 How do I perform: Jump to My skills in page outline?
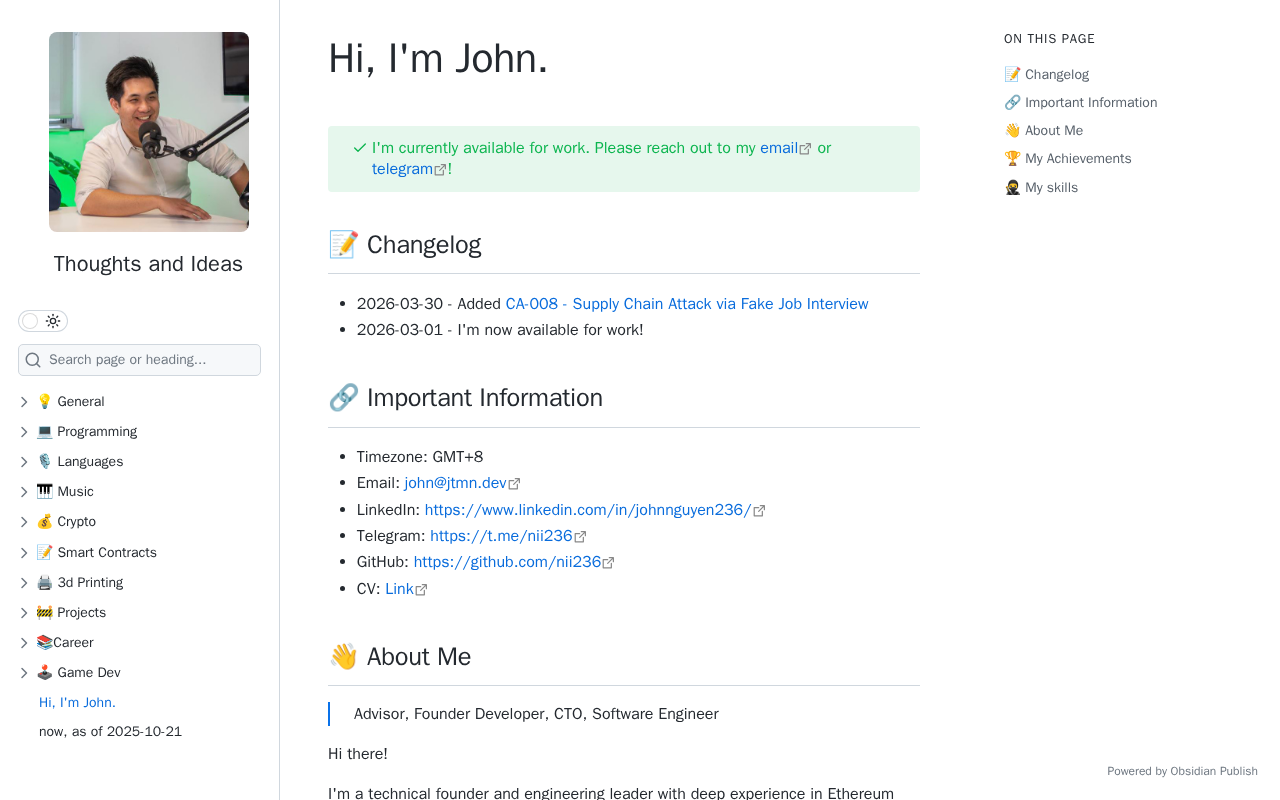point(1050,188)
